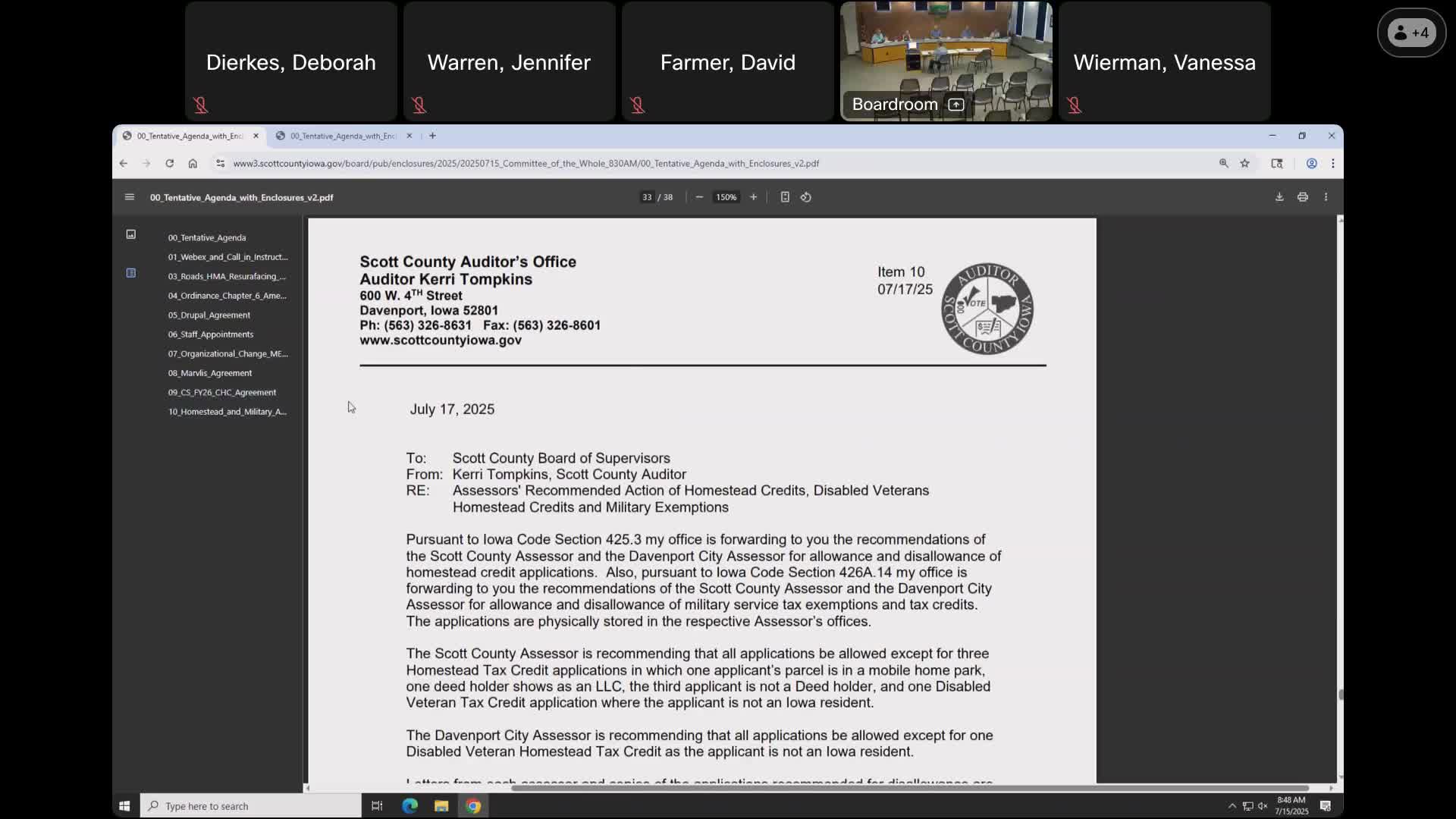Open the 06_Staff_Appointments outline entry
1456x819 pixels.
pos(211,334)
